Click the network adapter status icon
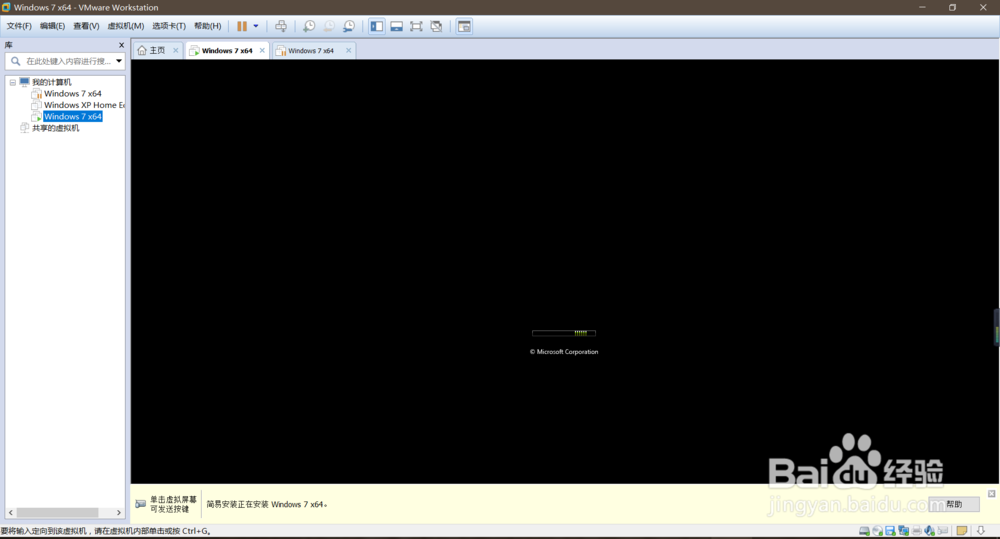This screenshot has width=1000, height=539. (x=904, y=531)
